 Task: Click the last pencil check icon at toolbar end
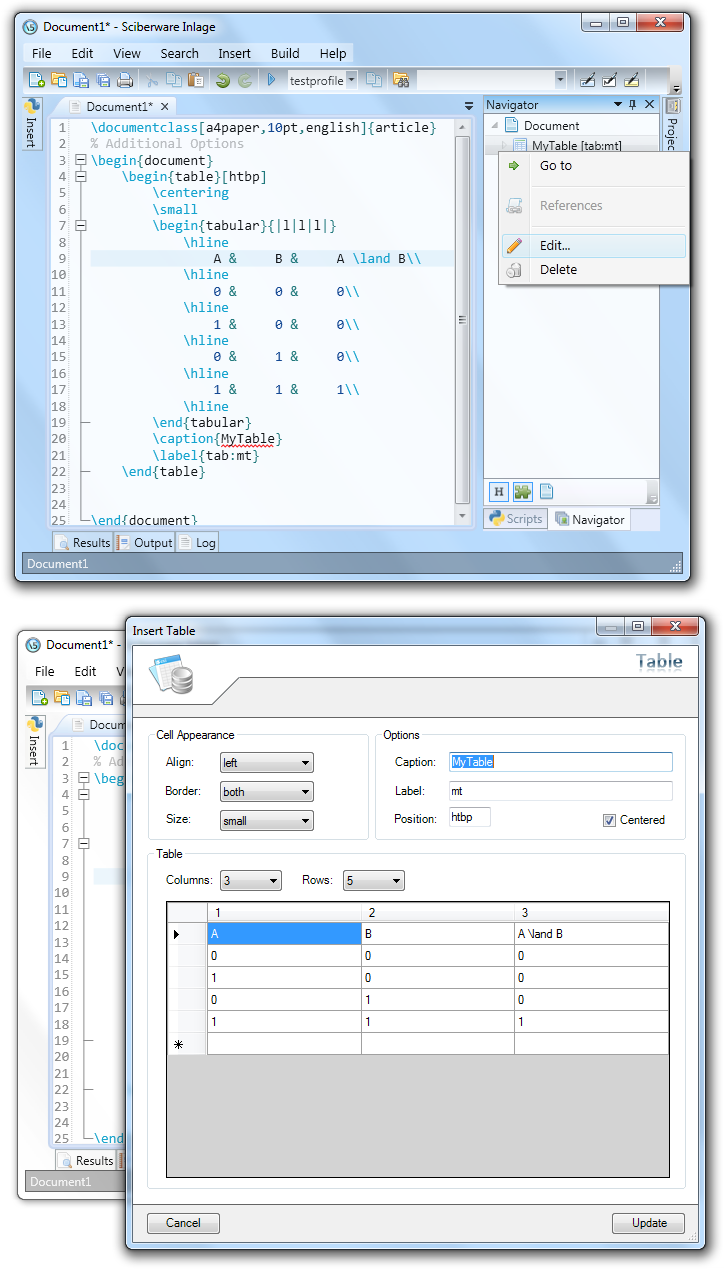[x=631, y=80]
